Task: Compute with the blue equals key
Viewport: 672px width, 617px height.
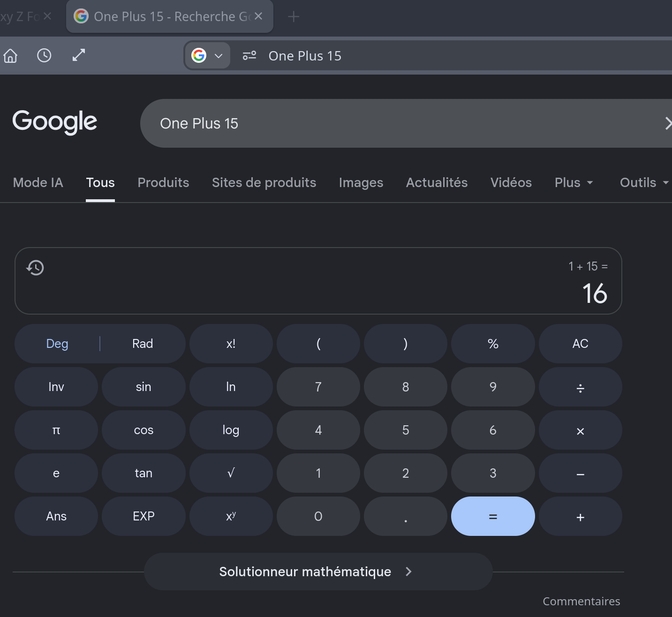Action: [493, 516]
